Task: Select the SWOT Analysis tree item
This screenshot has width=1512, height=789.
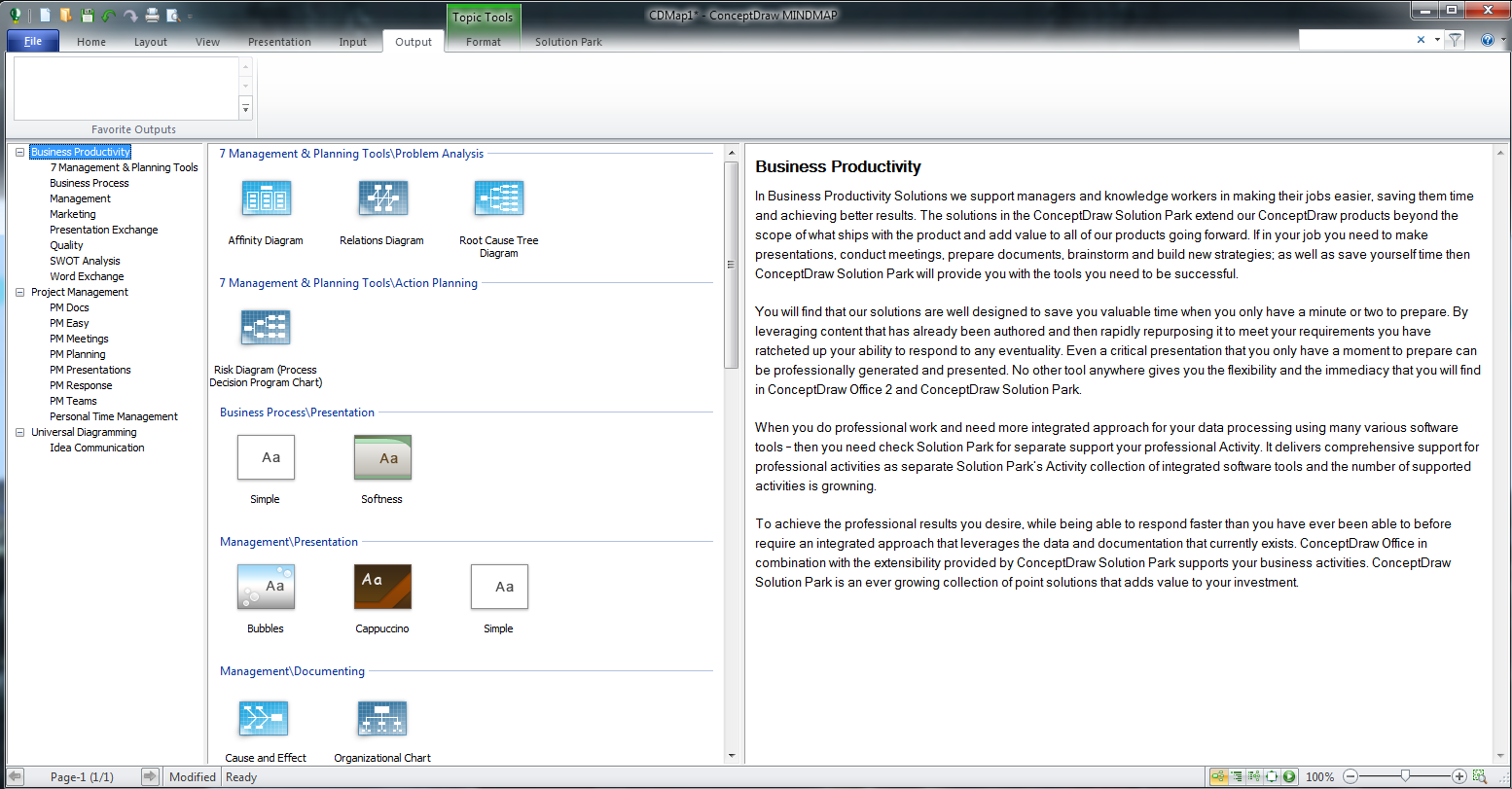Action: (x=85, y=261)
